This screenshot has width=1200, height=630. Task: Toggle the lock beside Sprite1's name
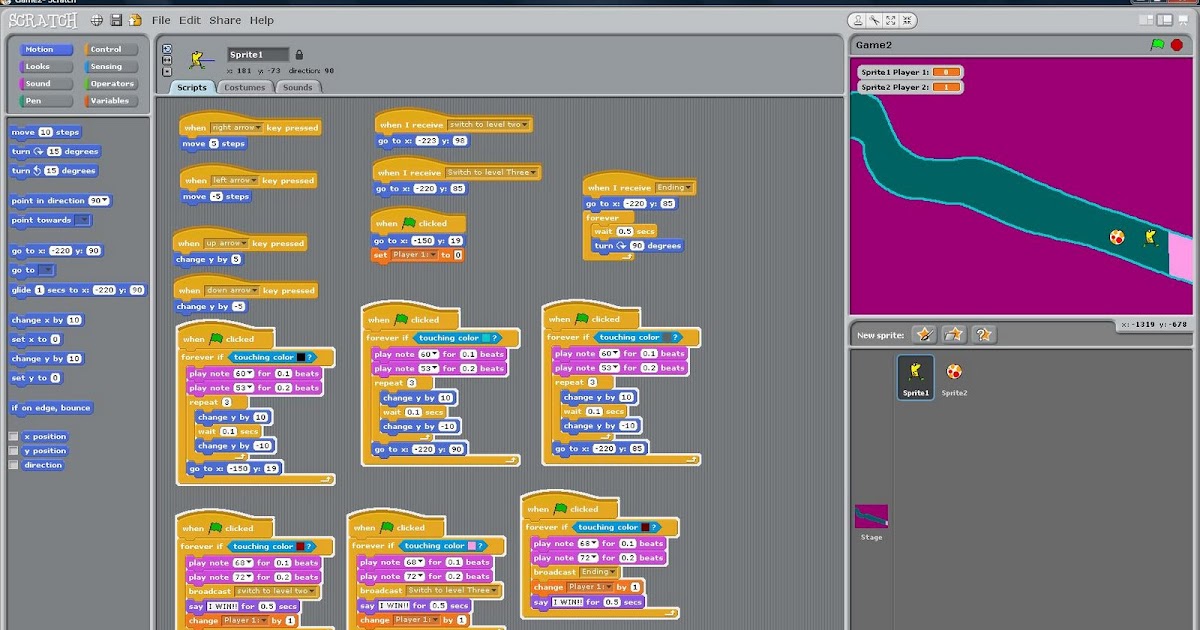pos(299,54)
